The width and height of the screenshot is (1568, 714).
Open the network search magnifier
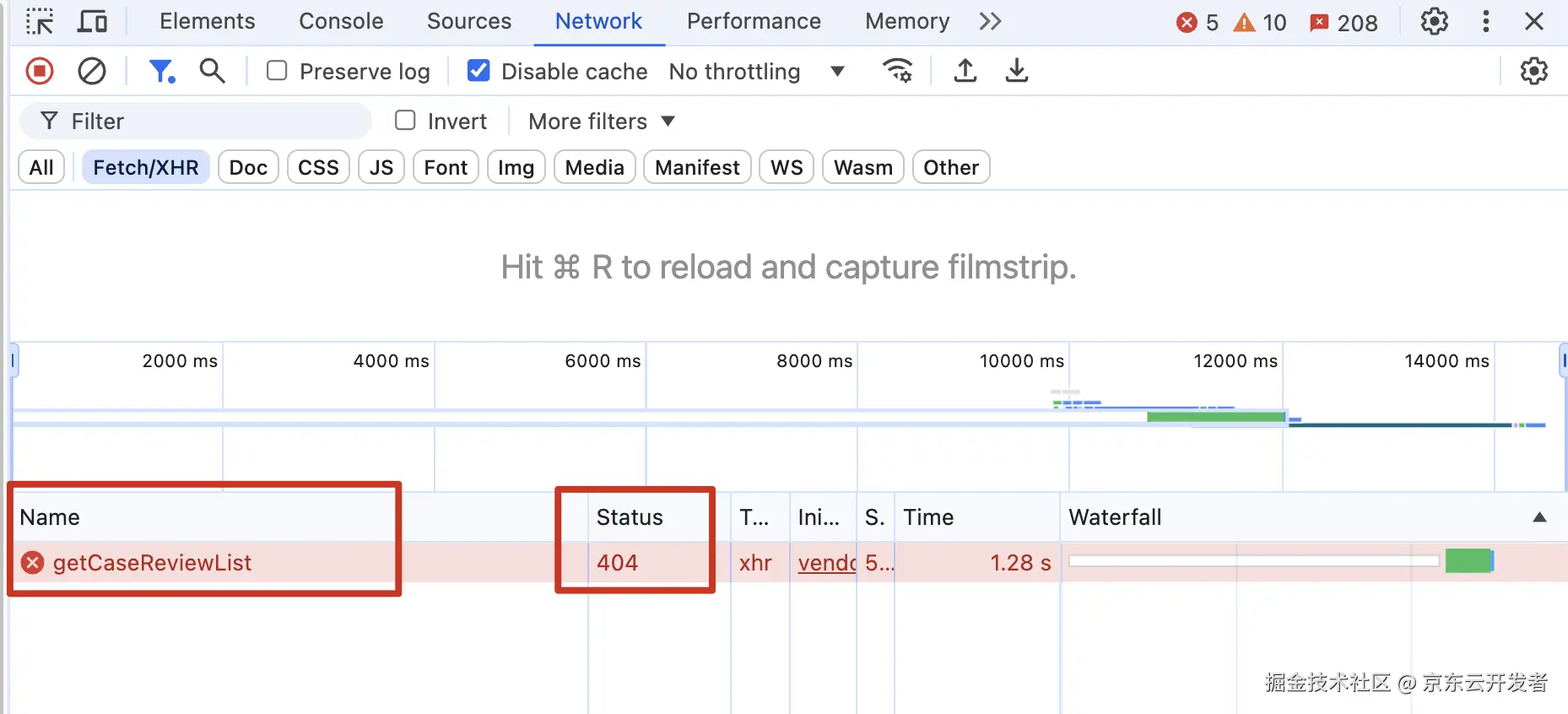pyautogui.click(x=212, y=71)
